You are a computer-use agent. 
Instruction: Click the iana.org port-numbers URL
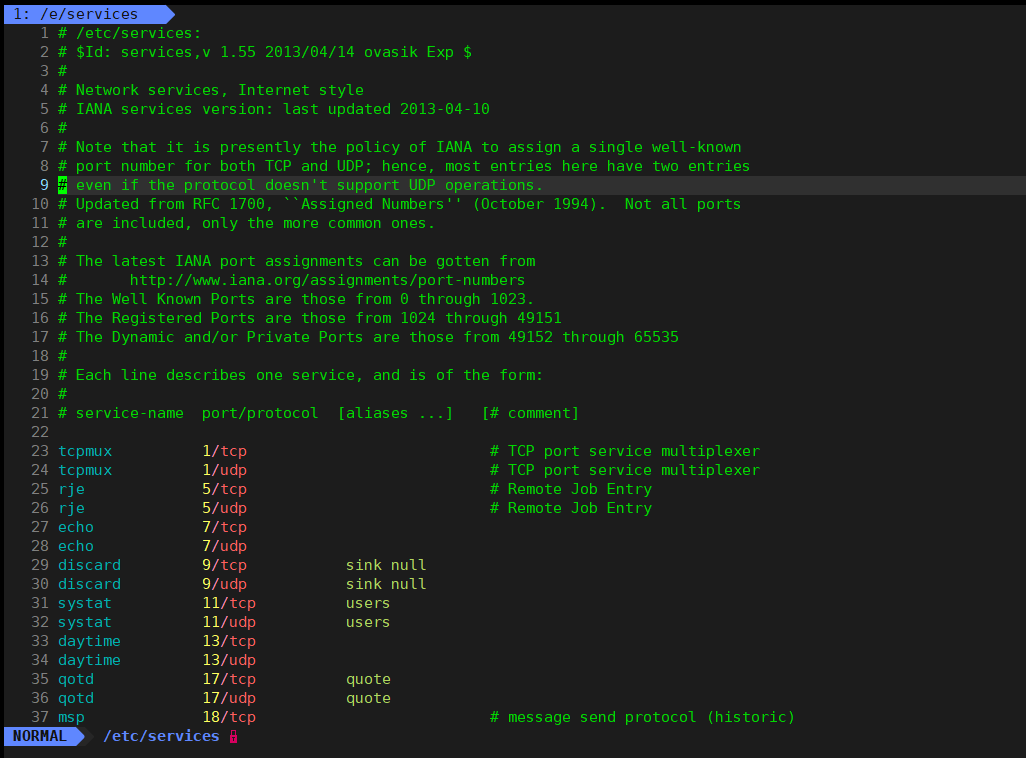tap(327, 280)
